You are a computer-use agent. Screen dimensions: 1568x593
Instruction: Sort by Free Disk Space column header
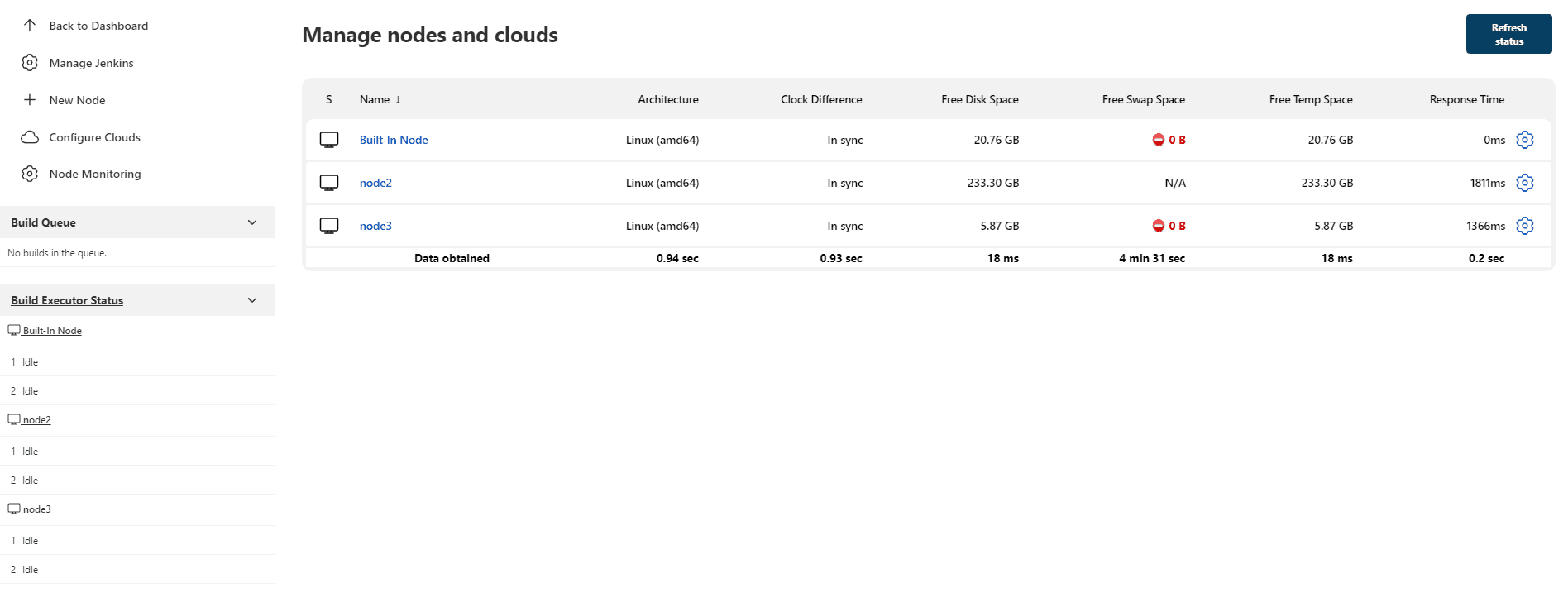pyautogui.click(x=979, y=99)
